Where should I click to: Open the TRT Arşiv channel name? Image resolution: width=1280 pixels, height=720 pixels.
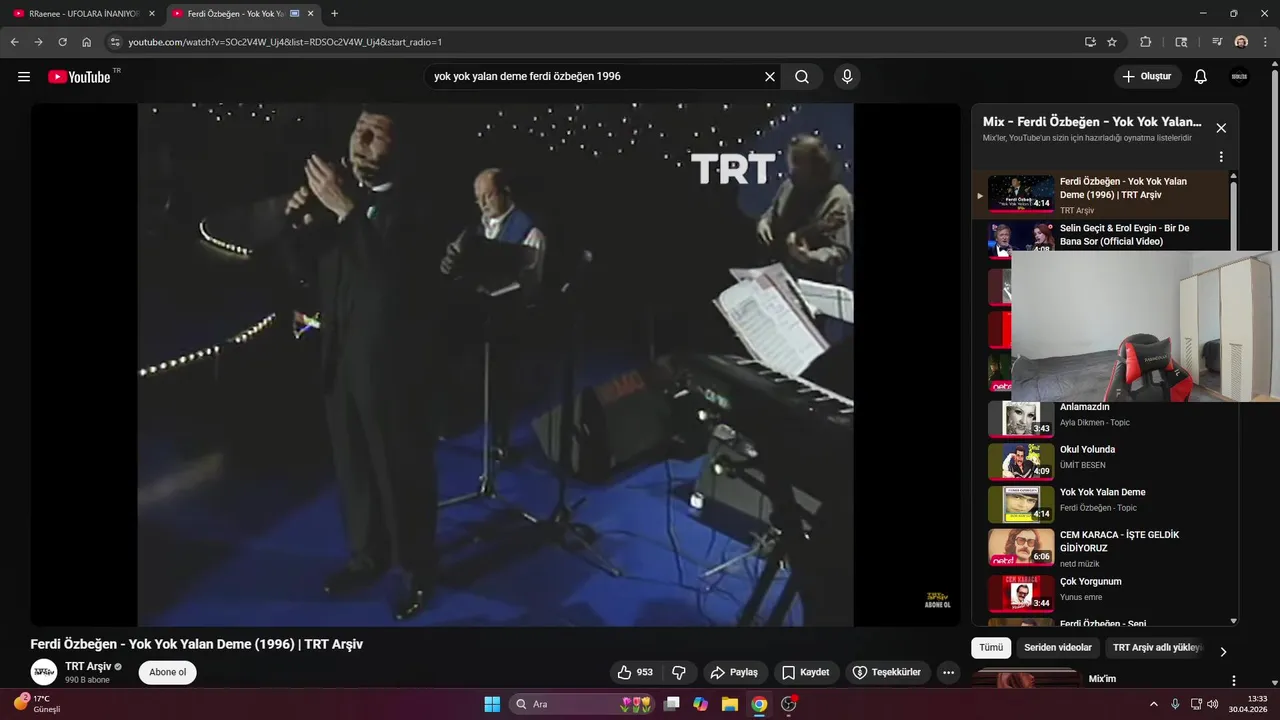[88, 666]
